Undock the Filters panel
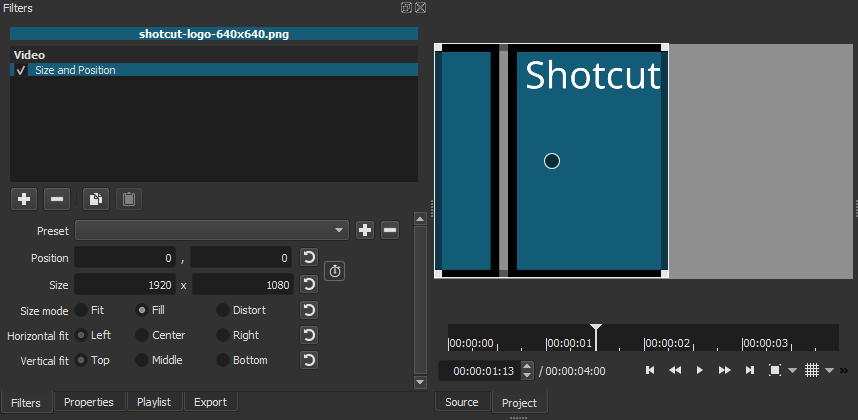Viewport: 858px width, 420px height. coord(406,8)
